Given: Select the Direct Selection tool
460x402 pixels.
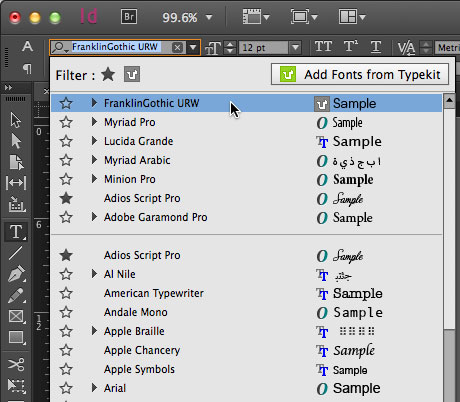Looking at the screenshot, I should (16, 141).
